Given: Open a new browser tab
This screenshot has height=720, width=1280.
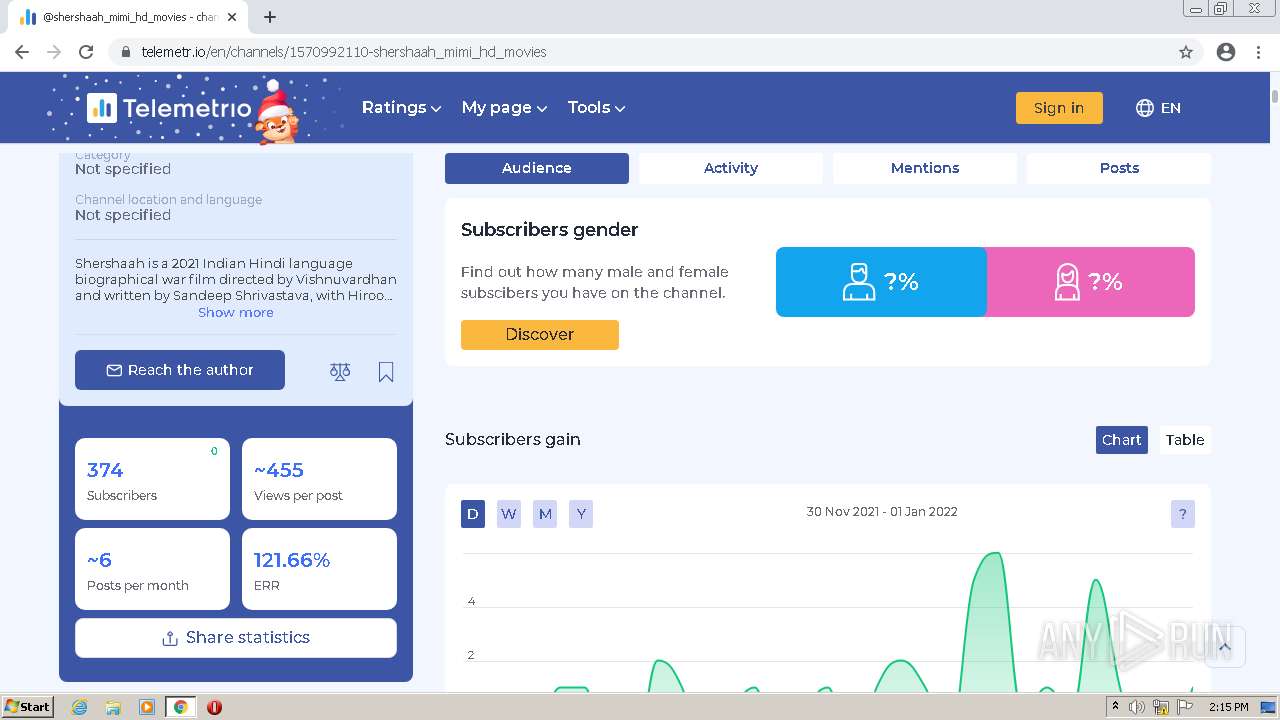Looking at the screenshot, I should (270, 17).
